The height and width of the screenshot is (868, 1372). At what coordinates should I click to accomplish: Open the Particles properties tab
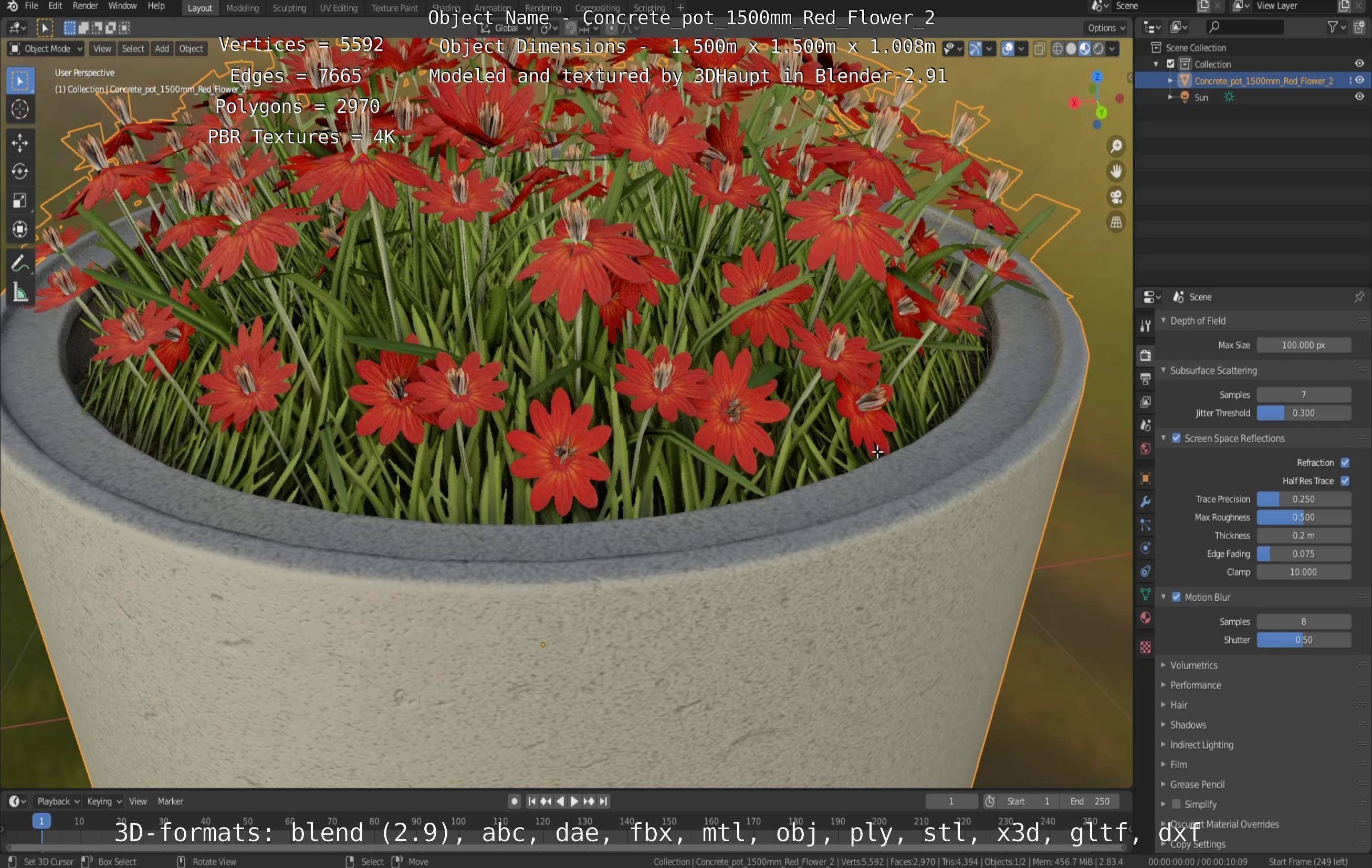point(1145,525)
